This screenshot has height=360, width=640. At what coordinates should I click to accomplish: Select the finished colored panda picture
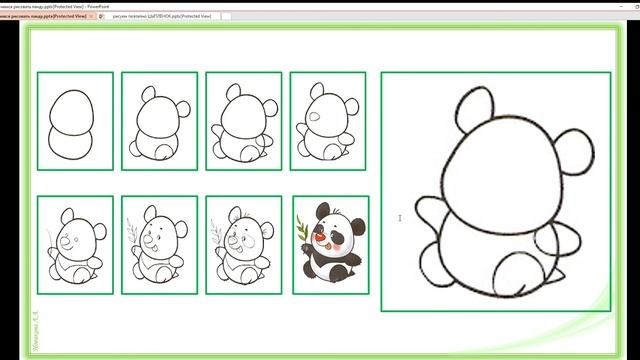[x=331, y=245]
